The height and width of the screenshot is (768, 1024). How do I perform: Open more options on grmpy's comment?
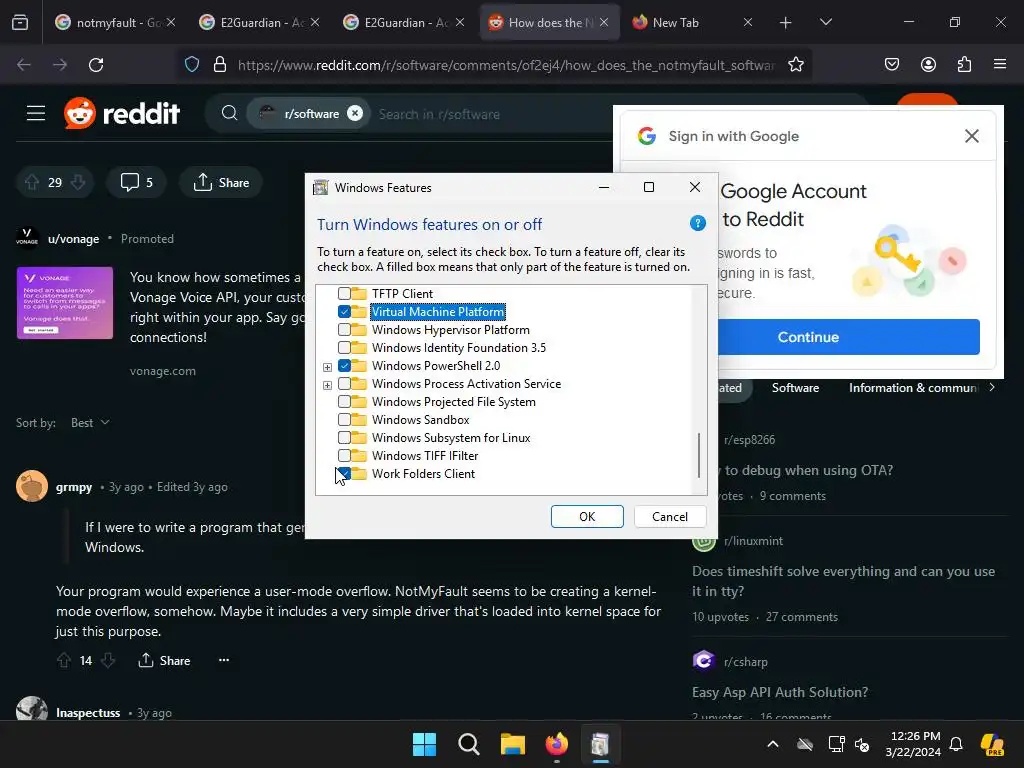224,660
